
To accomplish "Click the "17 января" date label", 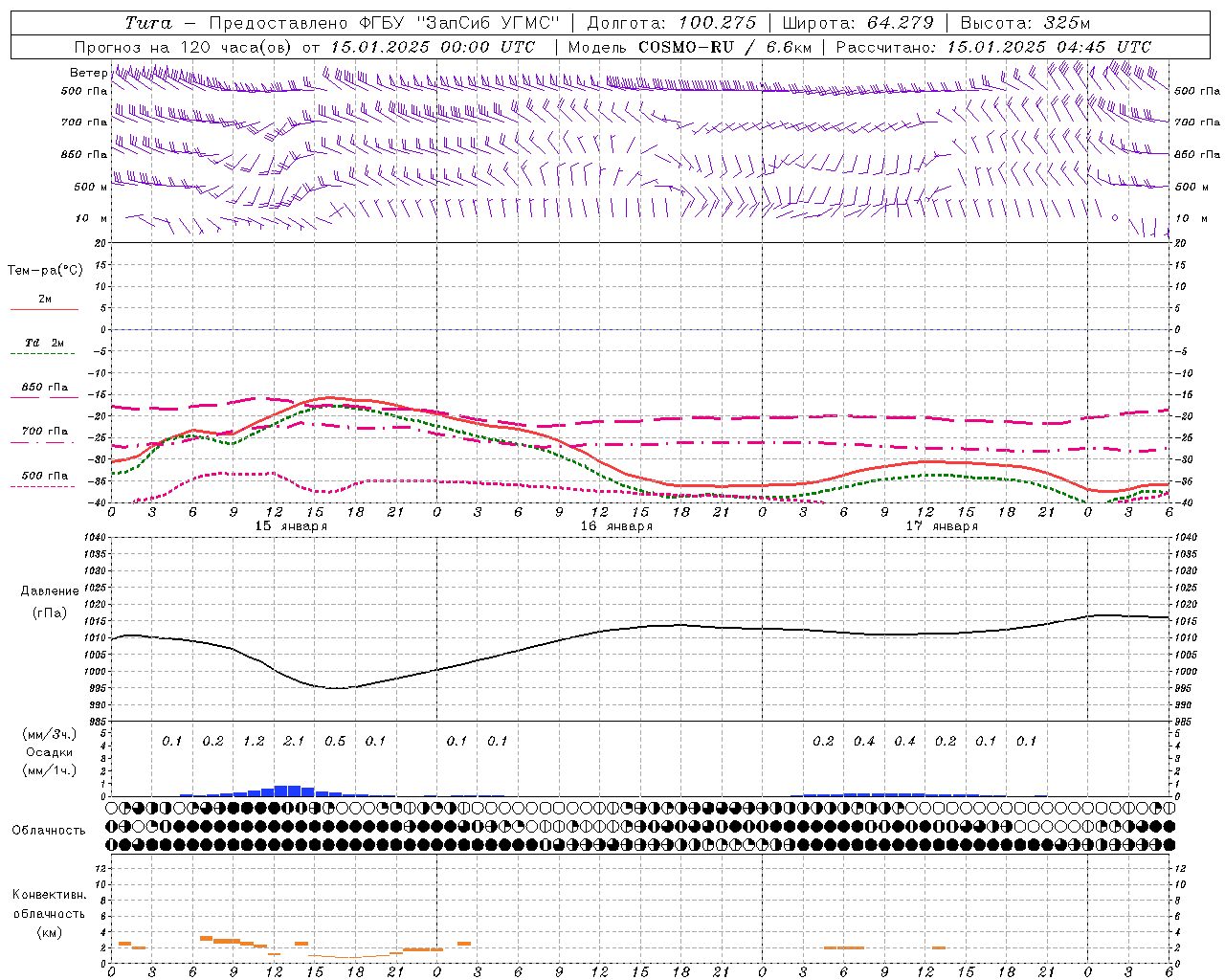I will pos(942,526).
